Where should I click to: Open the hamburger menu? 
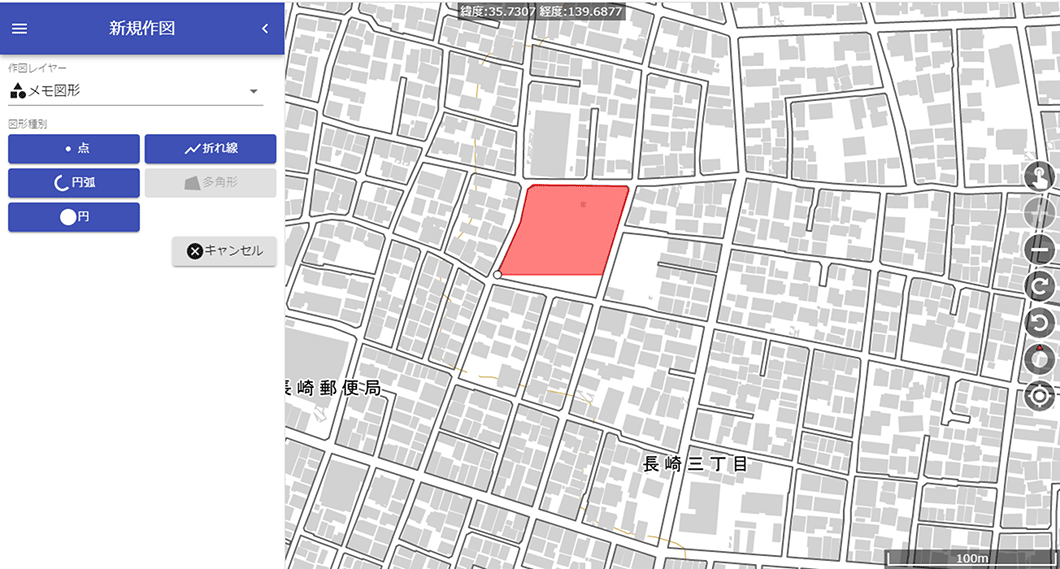(19, 28)
